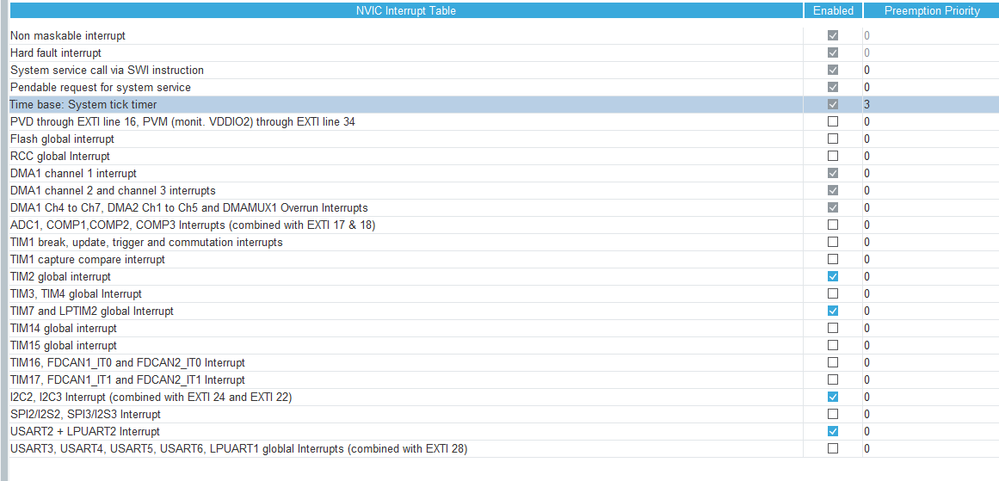Click Time base System tick timer checkbox
The width and height of the screenshot is (999, 481).
[833, 104]
